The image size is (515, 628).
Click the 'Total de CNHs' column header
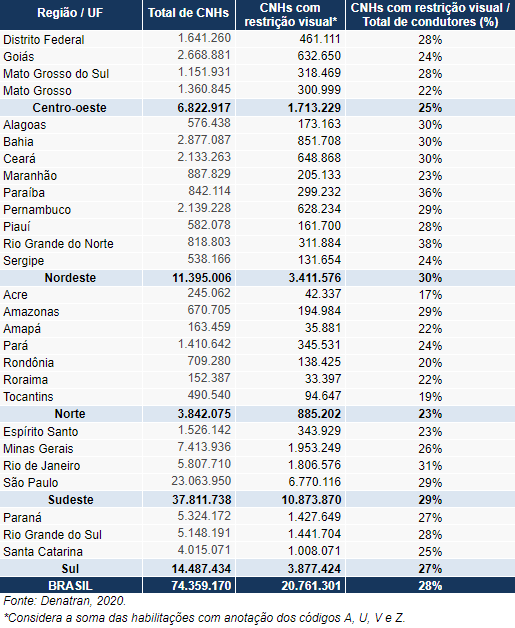(x=189, y=13)
